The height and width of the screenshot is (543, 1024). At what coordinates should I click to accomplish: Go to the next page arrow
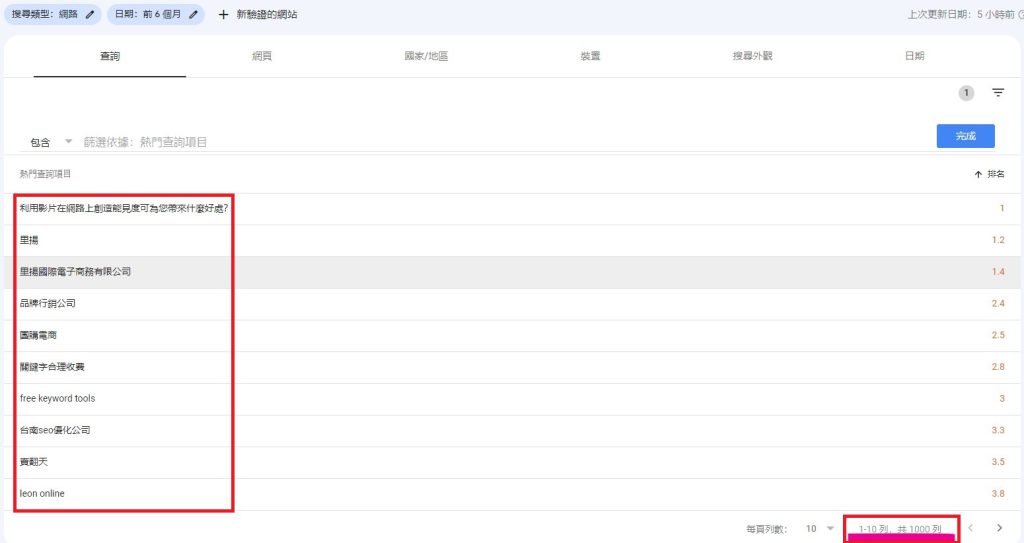[x=999, y=528]
